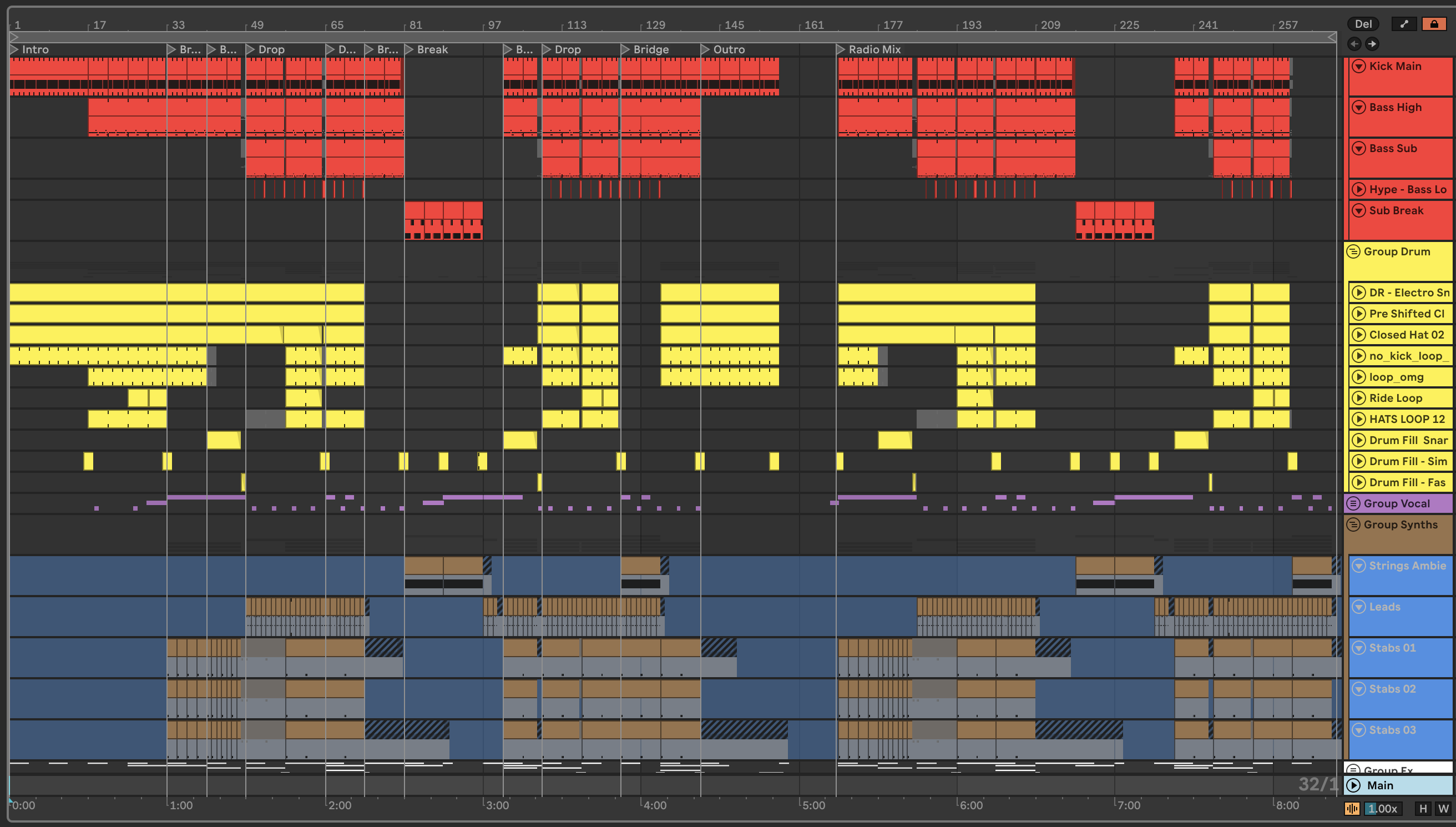Click the optimize height H button
Image resolution: width=1456 pixels, height=827 pixels.
1423,809
